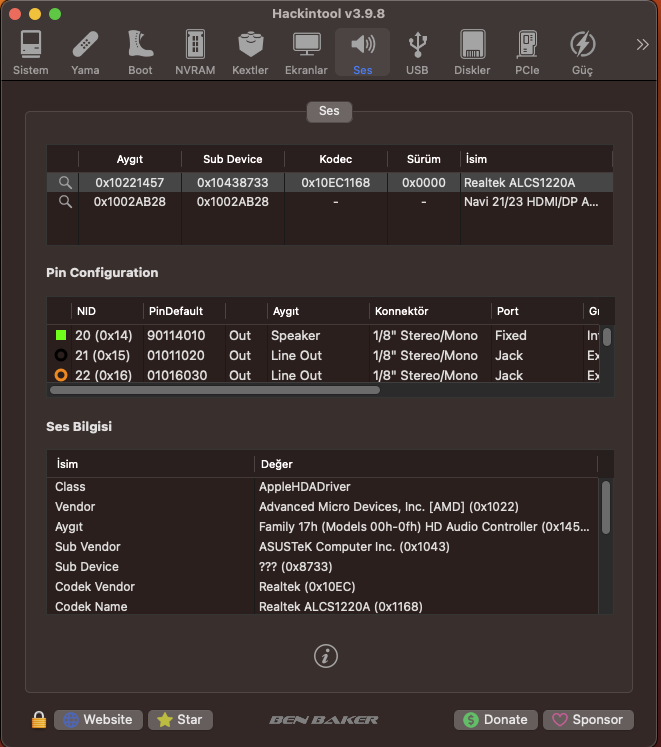
Task: Open the PCIe tab
Action: tap(527, 52)
